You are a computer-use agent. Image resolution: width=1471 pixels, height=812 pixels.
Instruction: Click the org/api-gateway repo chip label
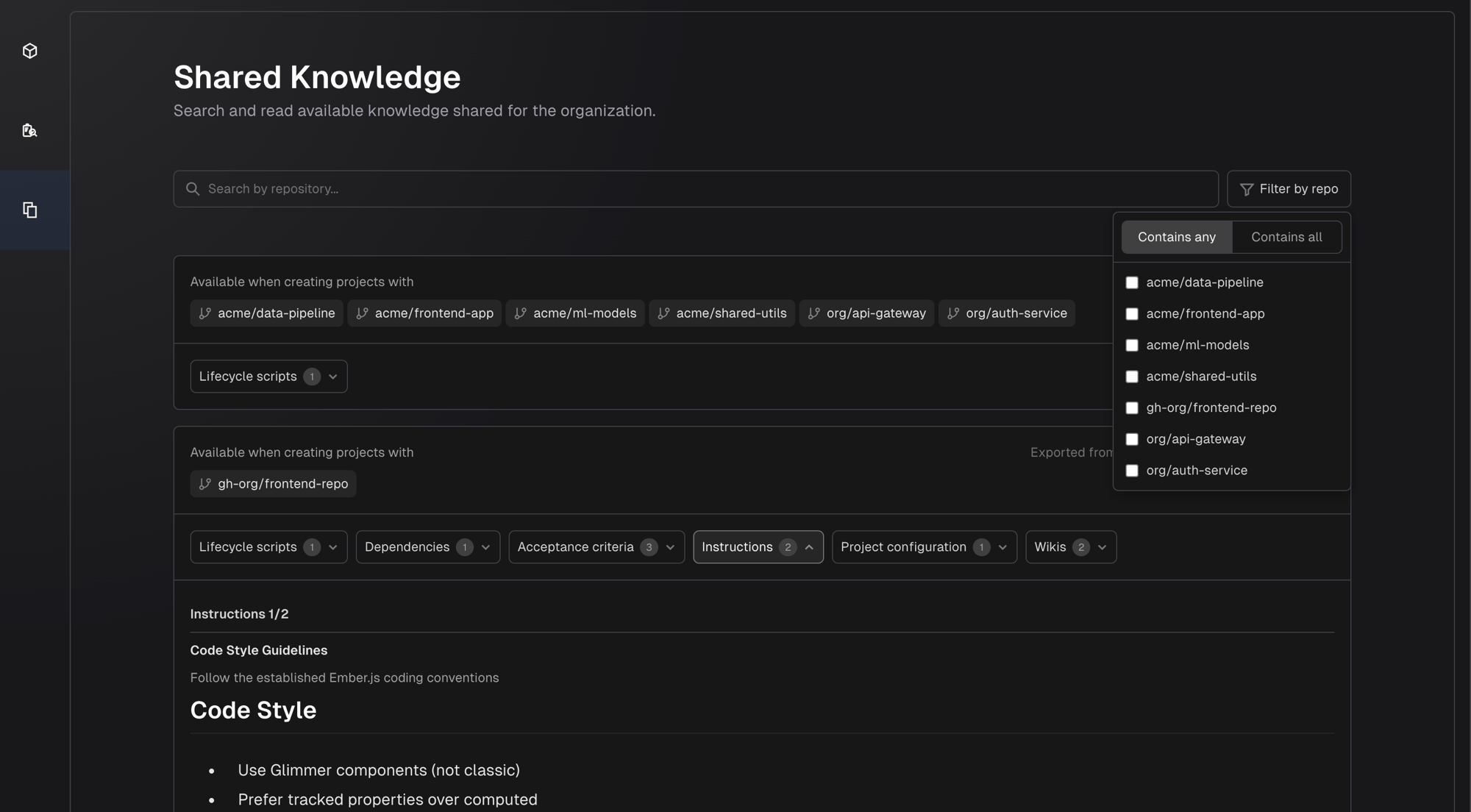coord(876,313)
